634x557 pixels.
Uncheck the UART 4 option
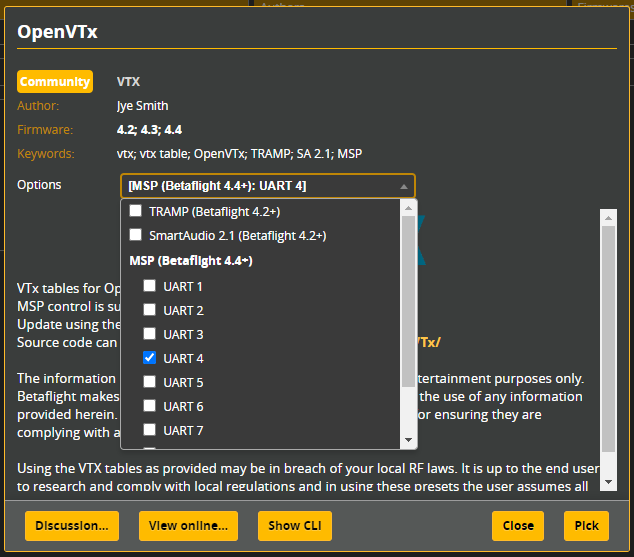150,358
